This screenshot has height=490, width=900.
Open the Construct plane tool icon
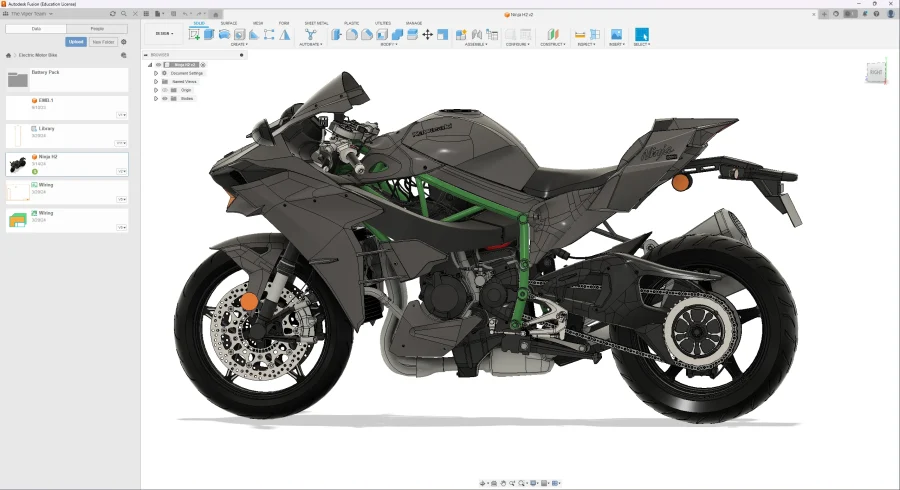[x=553, y=35]
